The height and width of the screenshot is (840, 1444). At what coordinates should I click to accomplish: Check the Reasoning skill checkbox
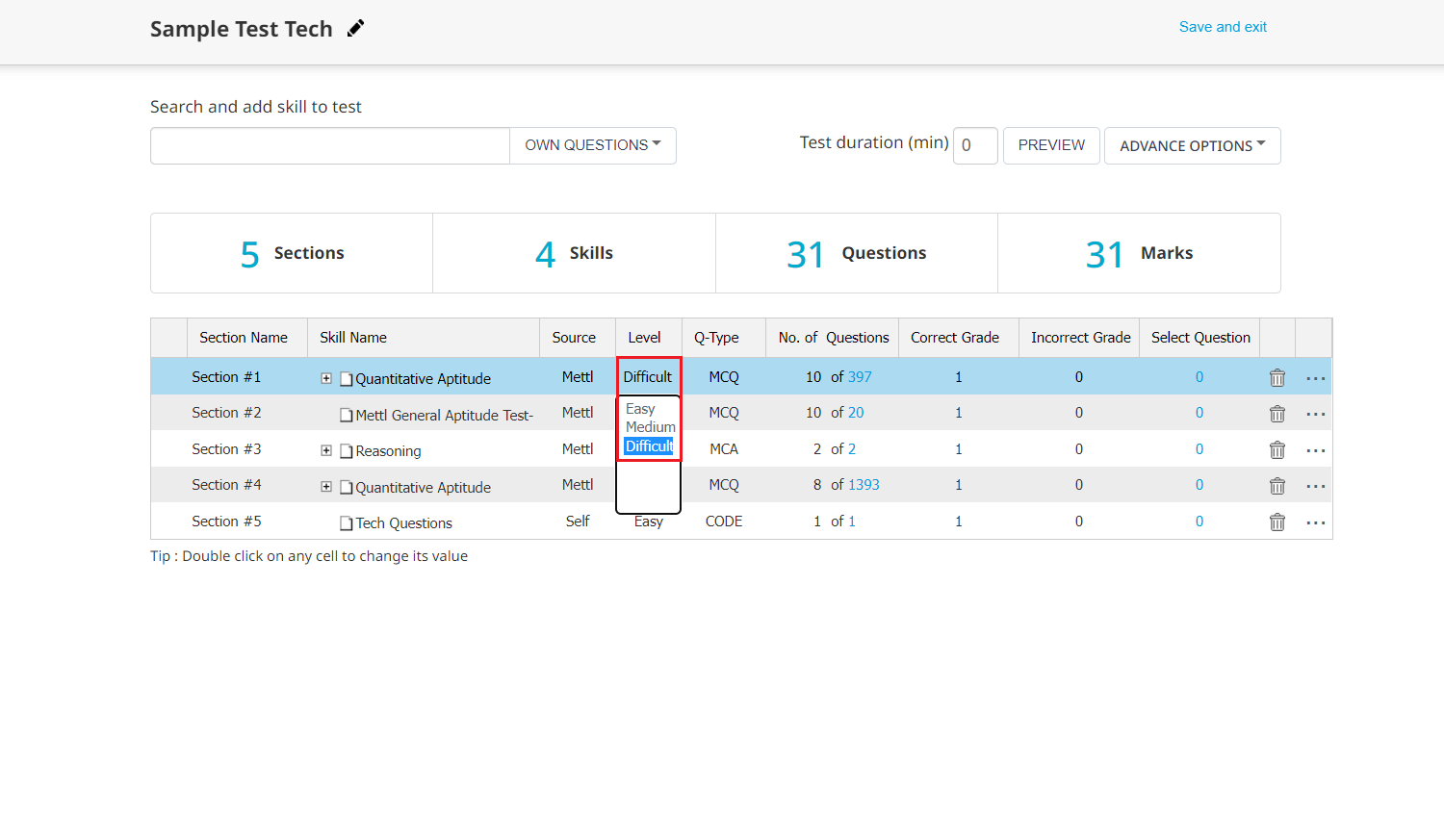pos(347,451)
